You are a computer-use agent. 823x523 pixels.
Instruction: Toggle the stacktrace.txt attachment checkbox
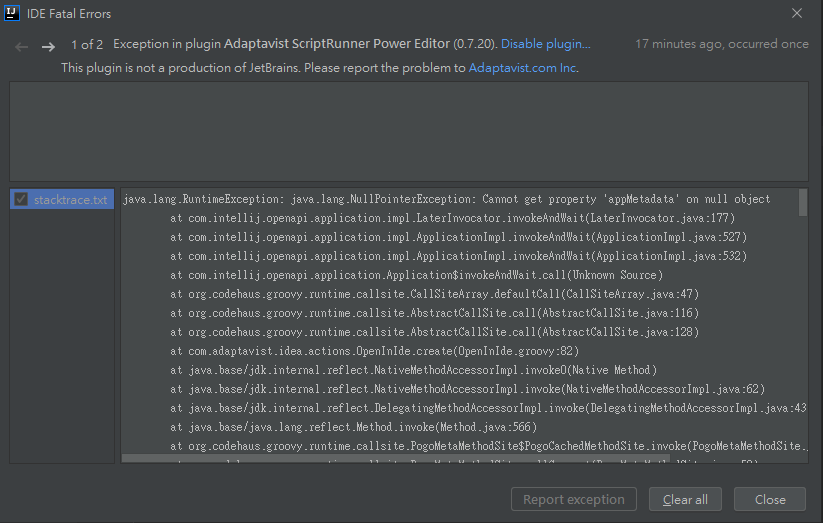click(21, 200)
